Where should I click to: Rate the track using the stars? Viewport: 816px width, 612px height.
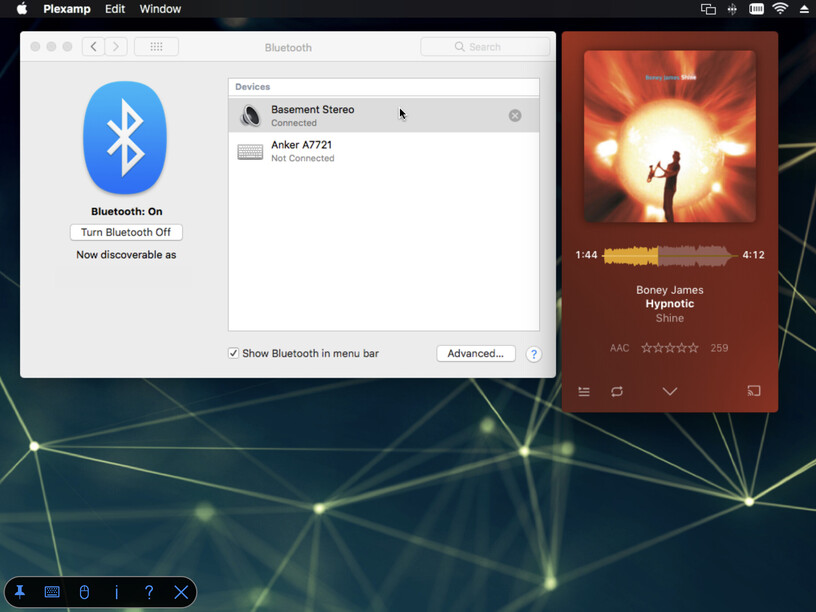click(670, 348)
